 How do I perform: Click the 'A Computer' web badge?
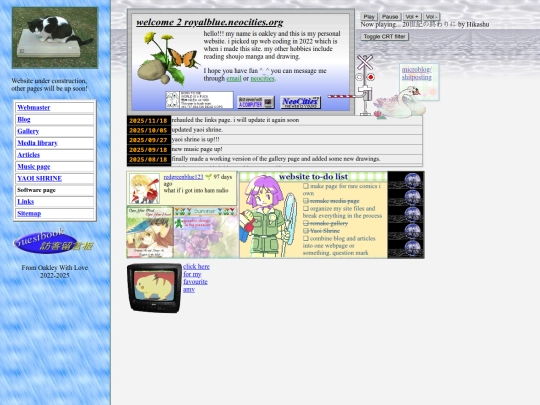(x=256, y=102)
